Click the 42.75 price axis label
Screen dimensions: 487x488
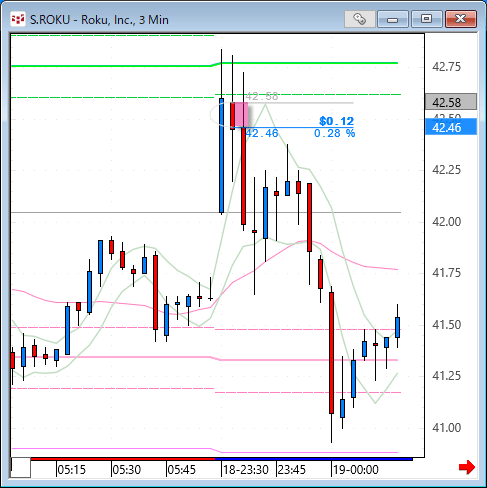[447, 67]
